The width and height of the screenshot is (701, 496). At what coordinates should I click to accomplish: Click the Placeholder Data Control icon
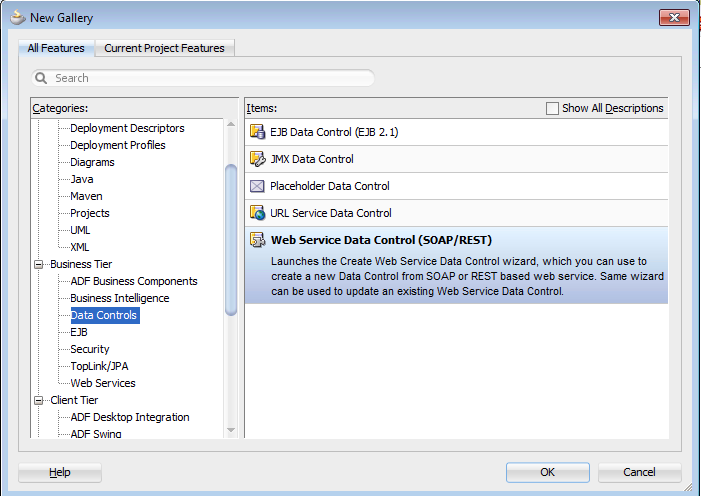pos(257,186)
